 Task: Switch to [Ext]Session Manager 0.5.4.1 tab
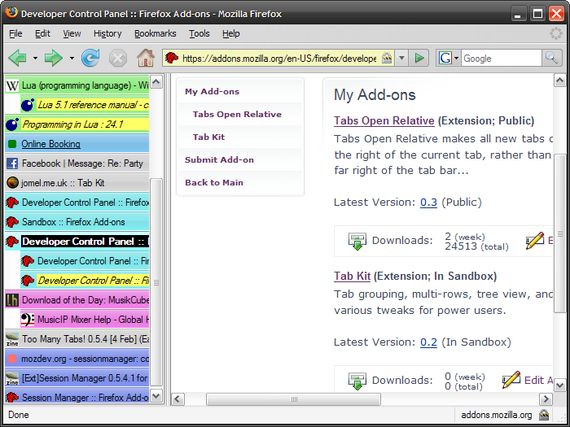coord(77,378)
